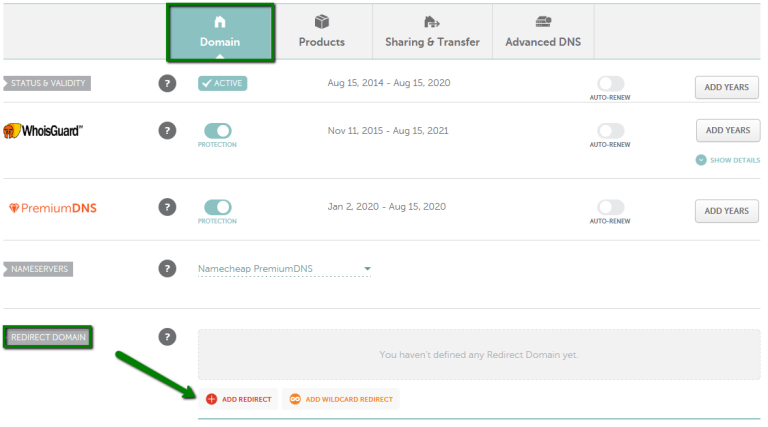This screenshot has height=427, width=768.
Task: Click Add Wildcard Redirect button
Action: click(340, 399)
